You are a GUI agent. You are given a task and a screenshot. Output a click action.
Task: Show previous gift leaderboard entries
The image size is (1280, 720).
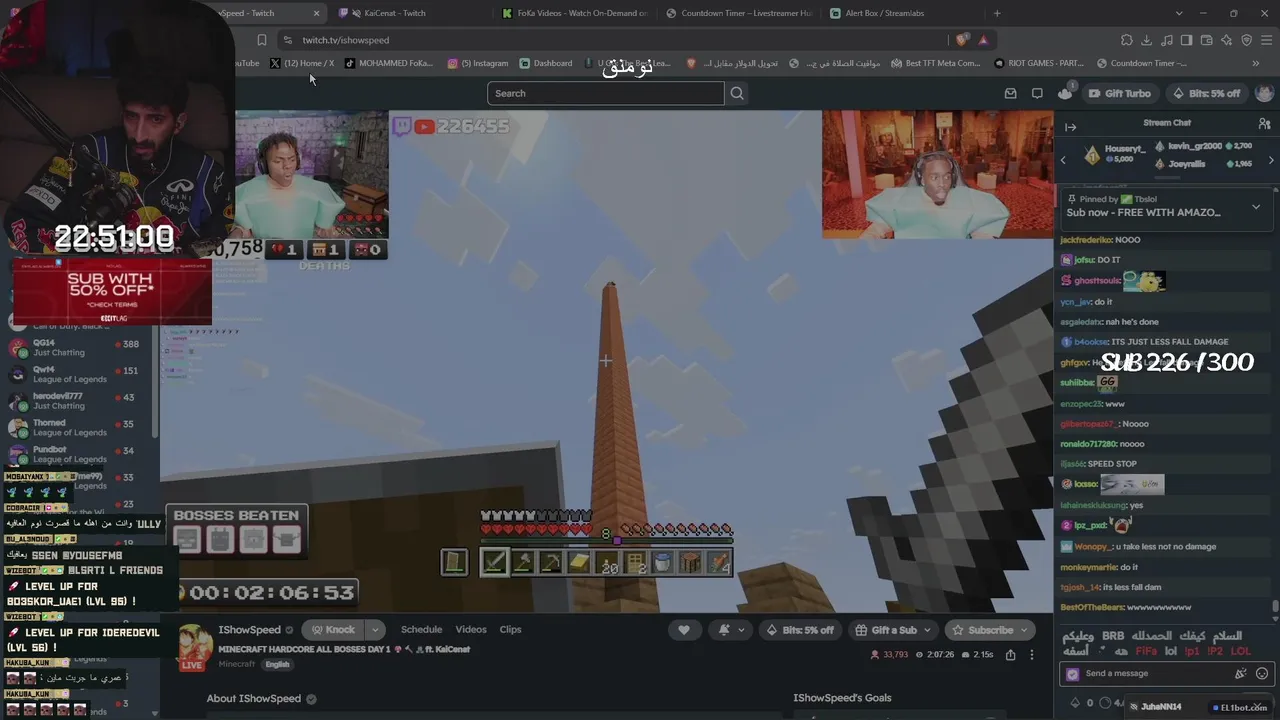tap(1063, 160)
